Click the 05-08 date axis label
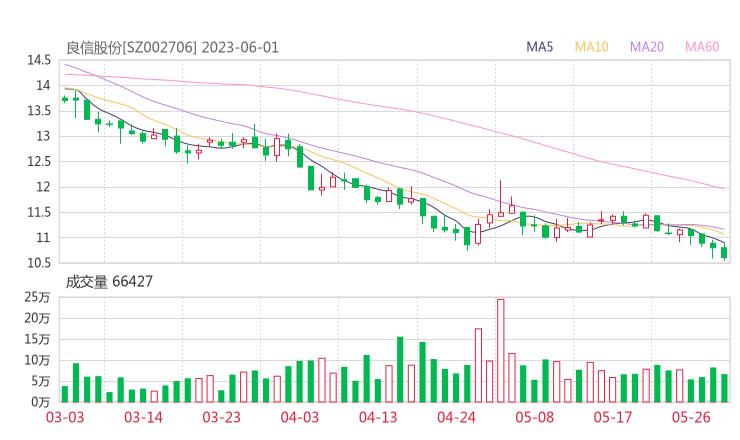The image size is (740, 440). (x=534, y=417)
